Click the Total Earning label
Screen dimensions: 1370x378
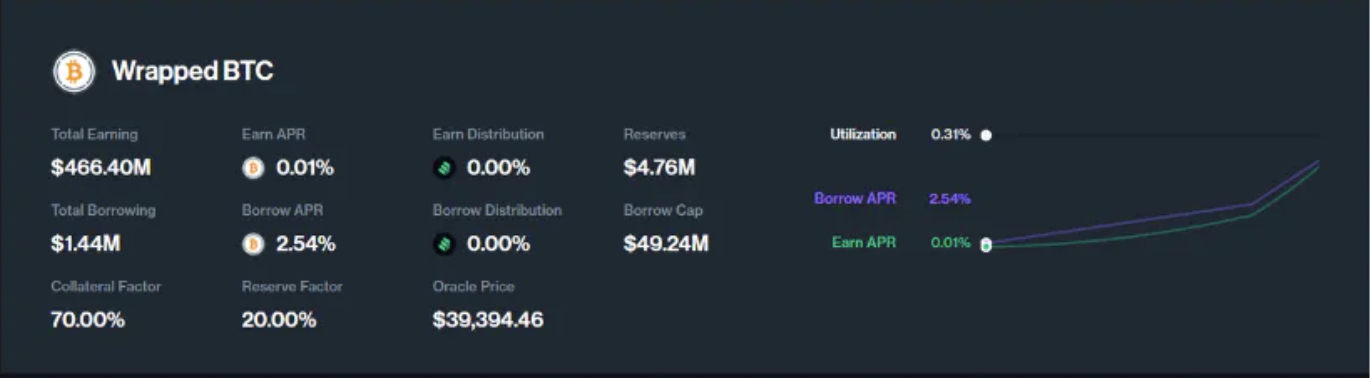pos(94,134)
